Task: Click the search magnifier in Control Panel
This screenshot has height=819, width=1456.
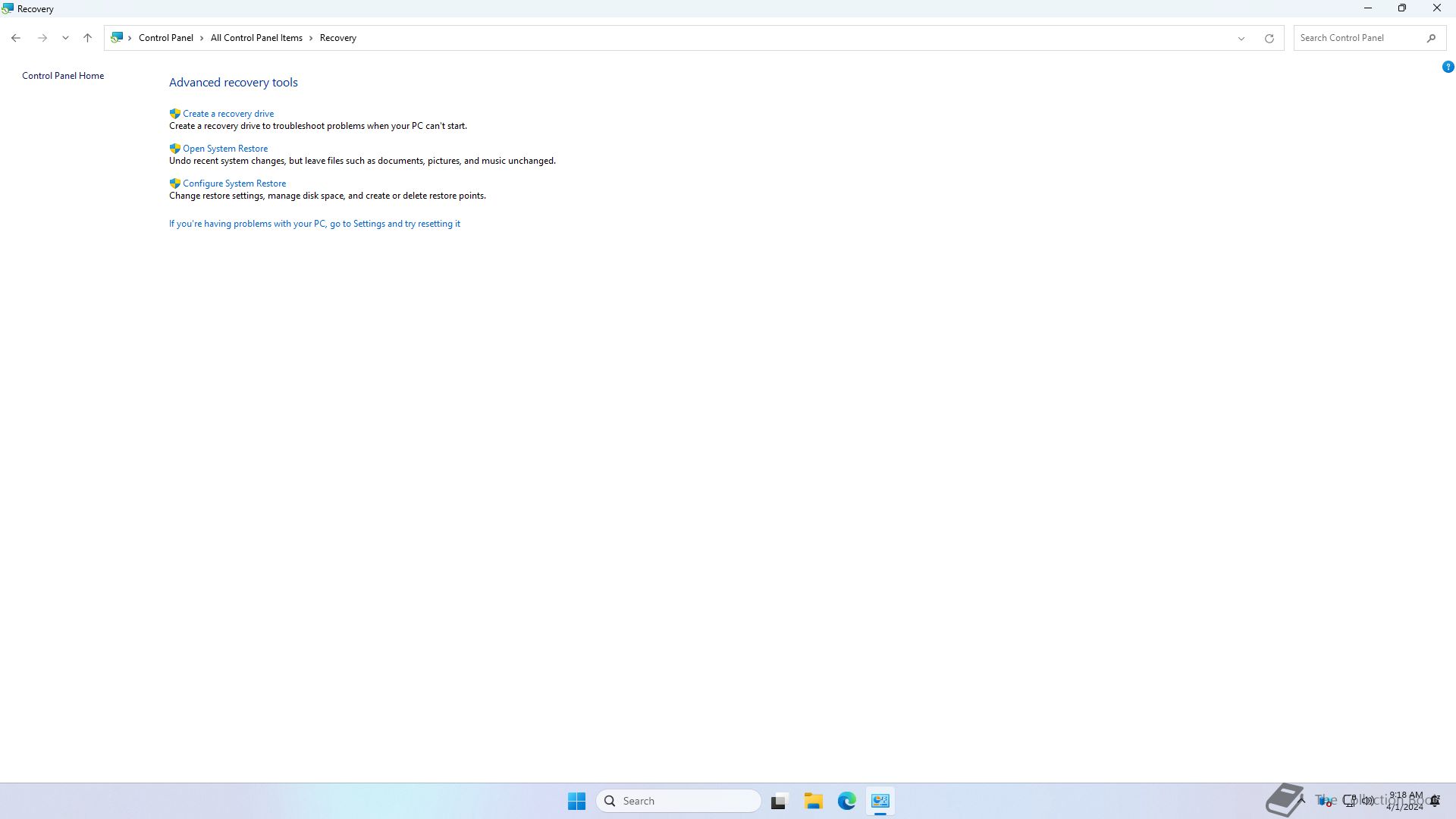Action: pos(1431,38)
